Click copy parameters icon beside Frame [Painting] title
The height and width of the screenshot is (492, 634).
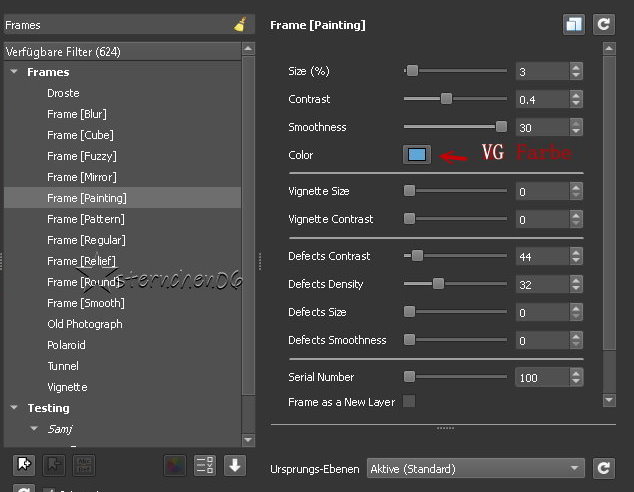[573, 25]
